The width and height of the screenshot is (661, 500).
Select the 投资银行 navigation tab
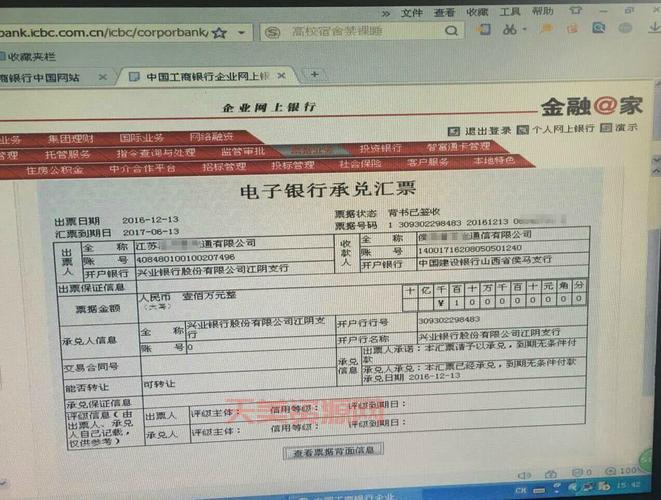[380, 148]
